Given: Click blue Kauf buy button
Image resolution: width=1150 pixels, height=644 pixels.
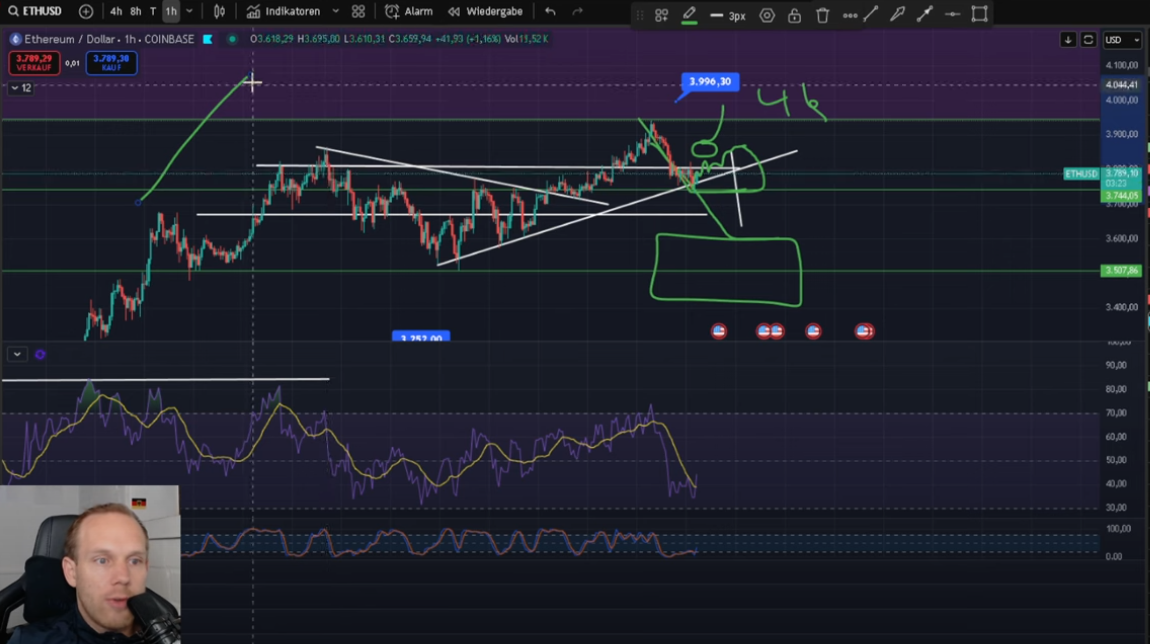Looking at the screenshot, I should 111,62.
